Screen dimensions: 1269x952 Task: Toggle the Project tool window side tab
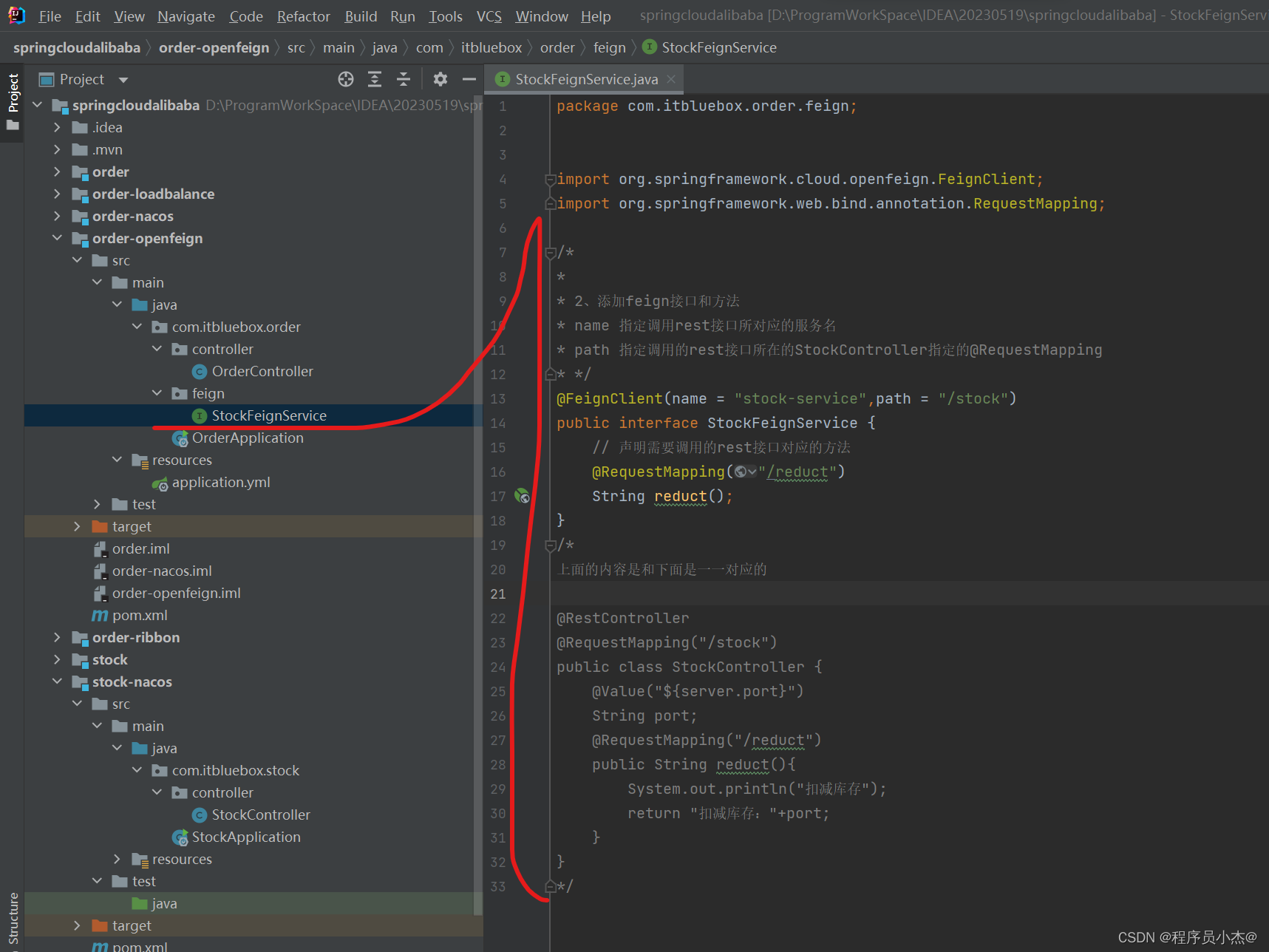tap(13, 102)
